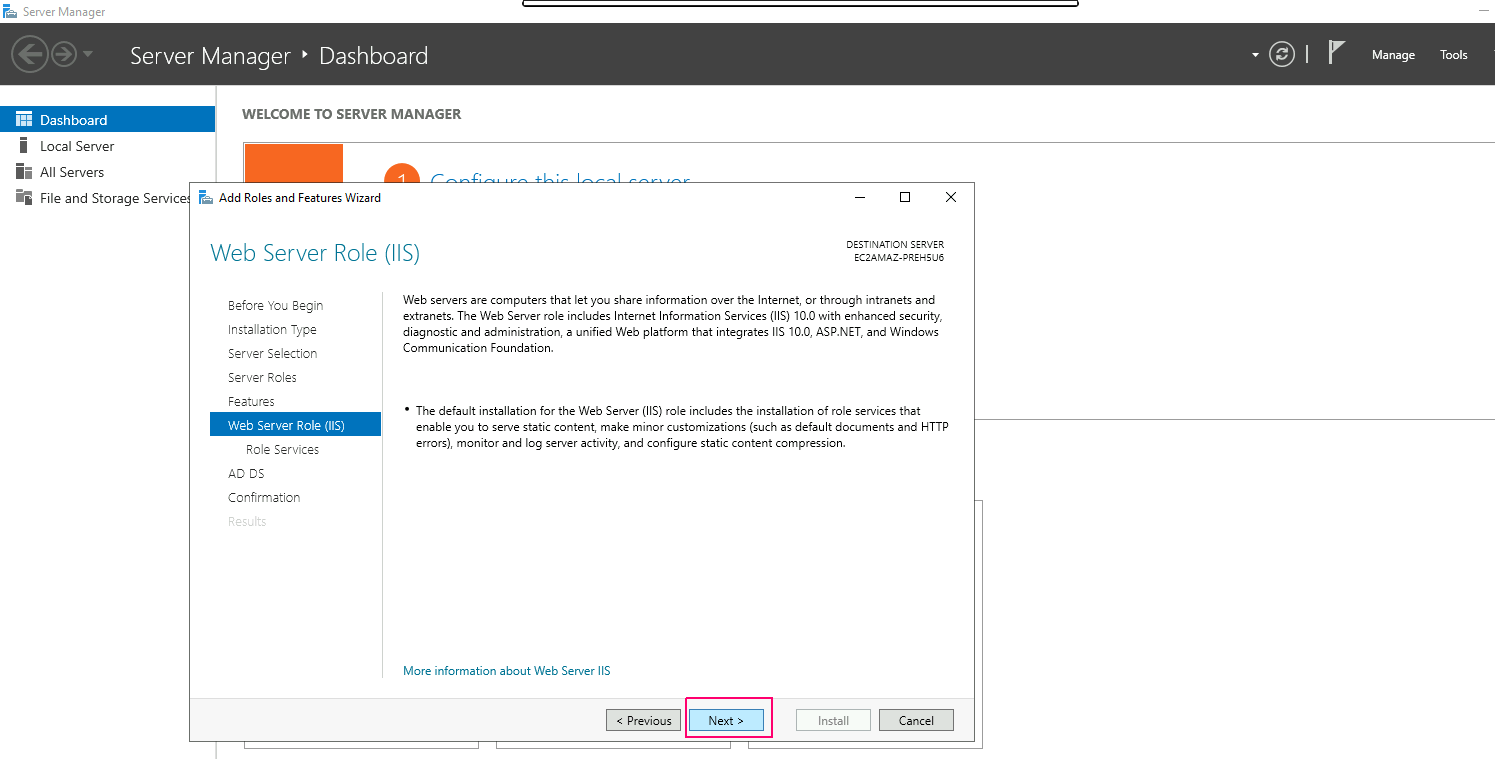This screenshot has width=1495, height=759.
Task: Open the notifications flag icon
Action: pyautogui.click(x=1336, y=52)
